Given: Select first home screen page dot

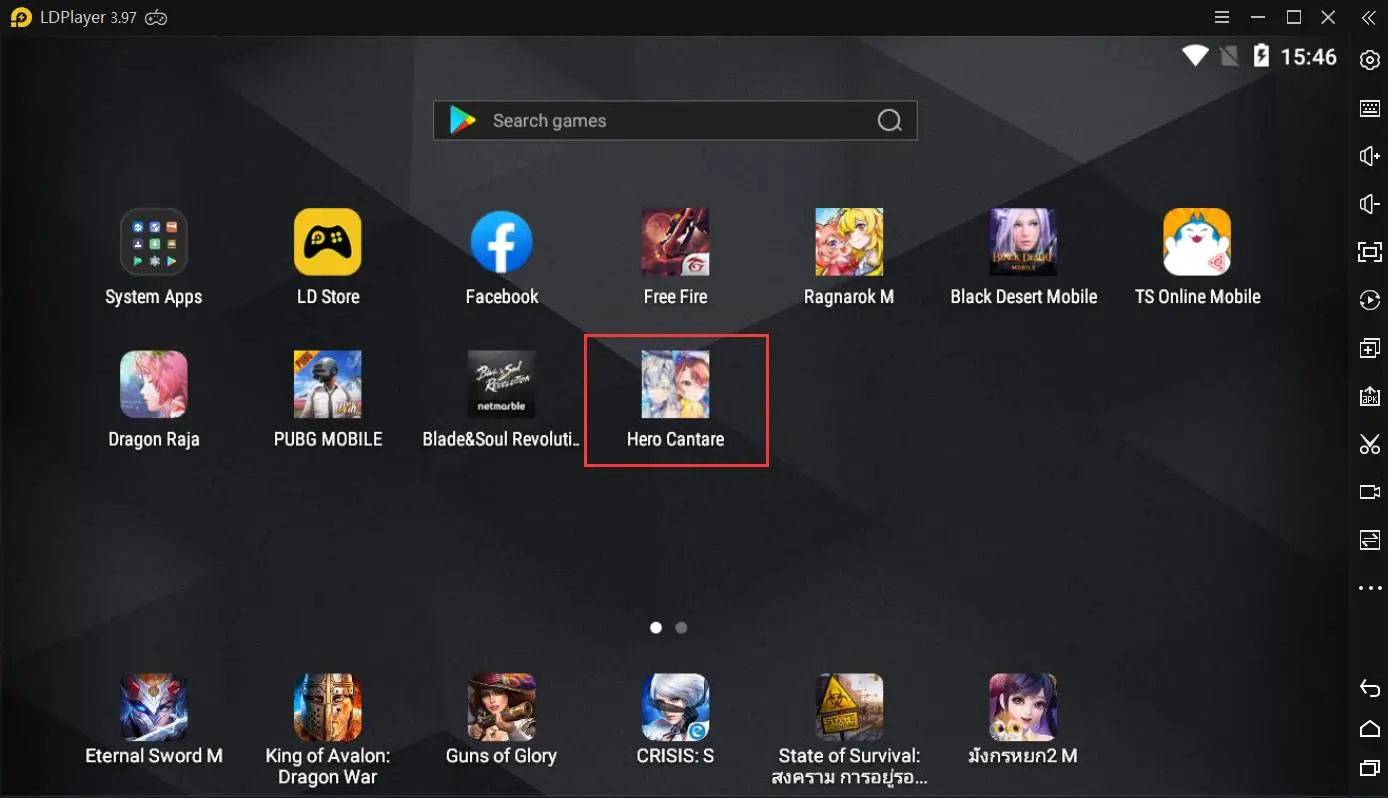Looking at the screenshot, I should pos(656,628).
